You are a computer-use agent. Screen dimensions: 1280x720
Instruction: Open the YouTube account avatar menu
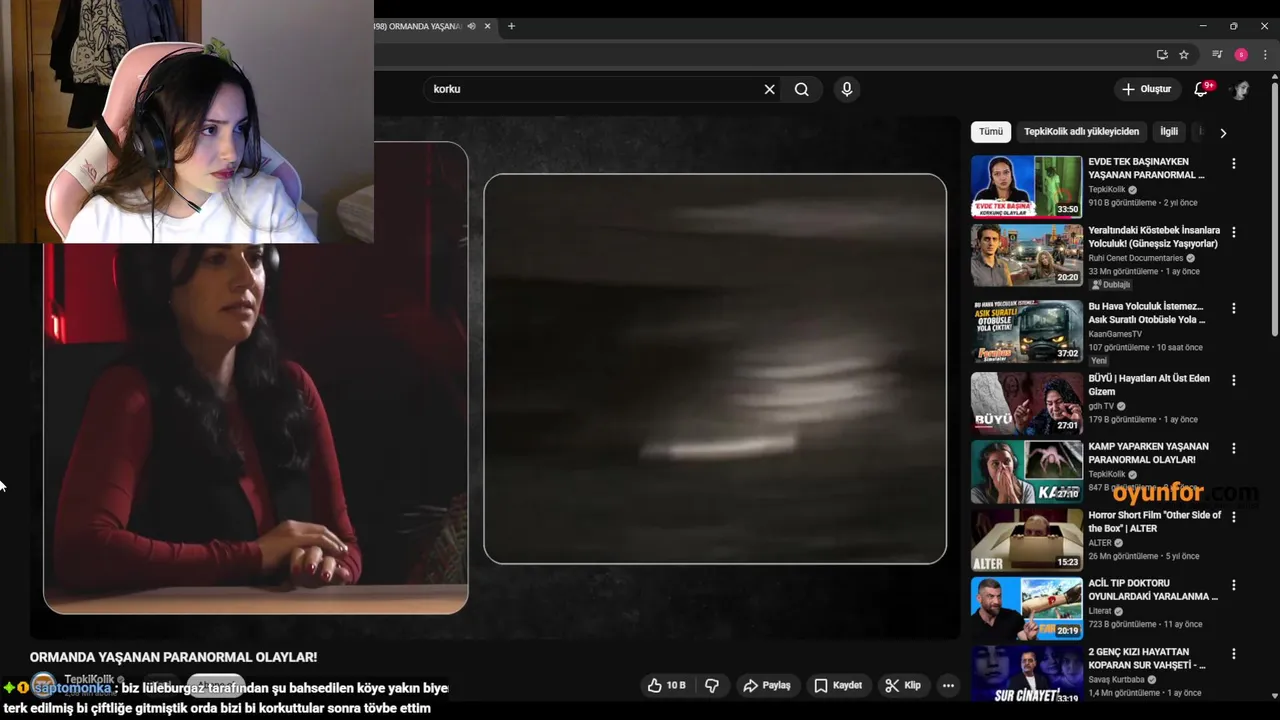1241,89
